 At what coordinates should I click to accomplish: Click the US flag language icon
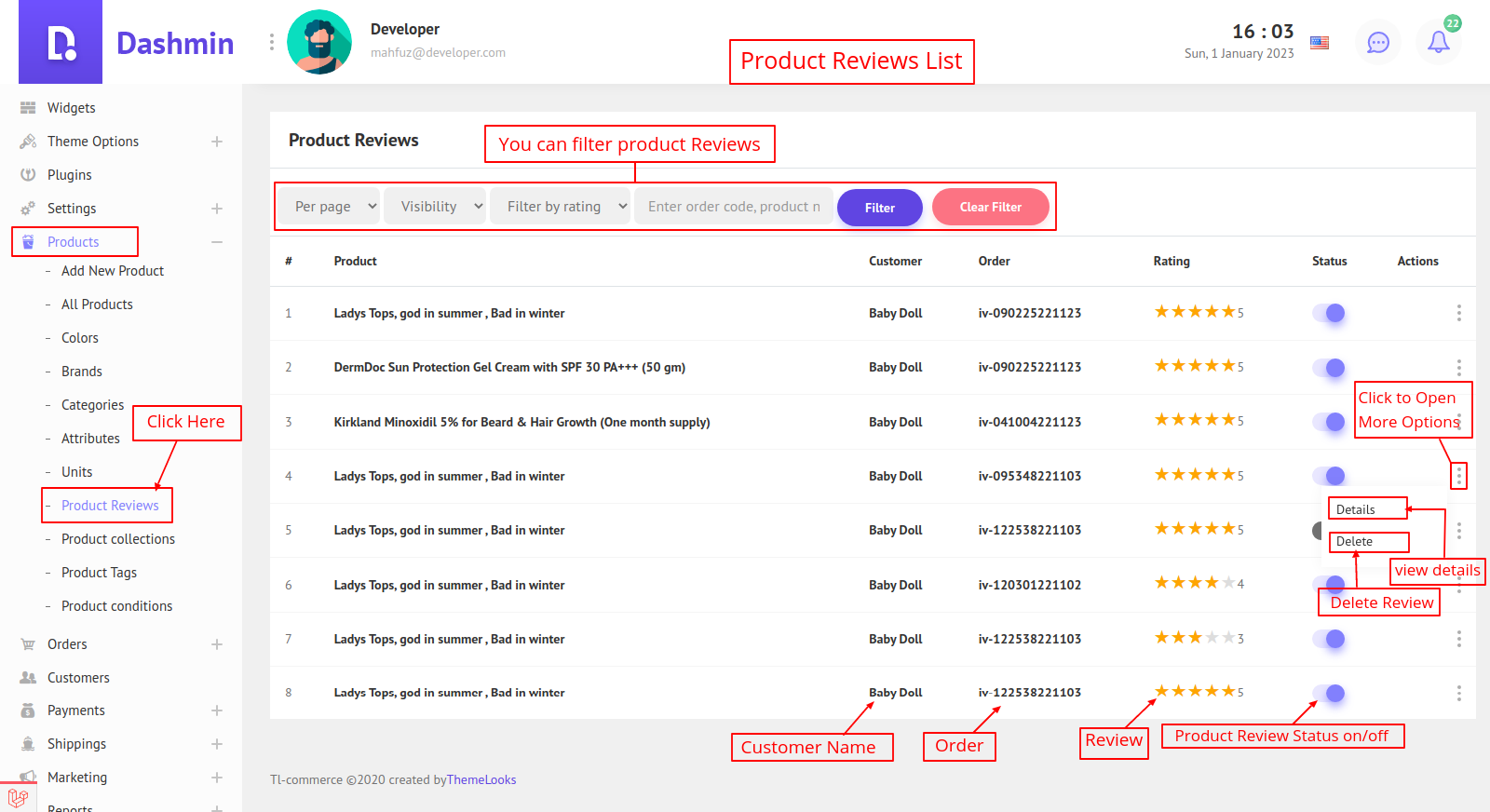[1320, 42]
